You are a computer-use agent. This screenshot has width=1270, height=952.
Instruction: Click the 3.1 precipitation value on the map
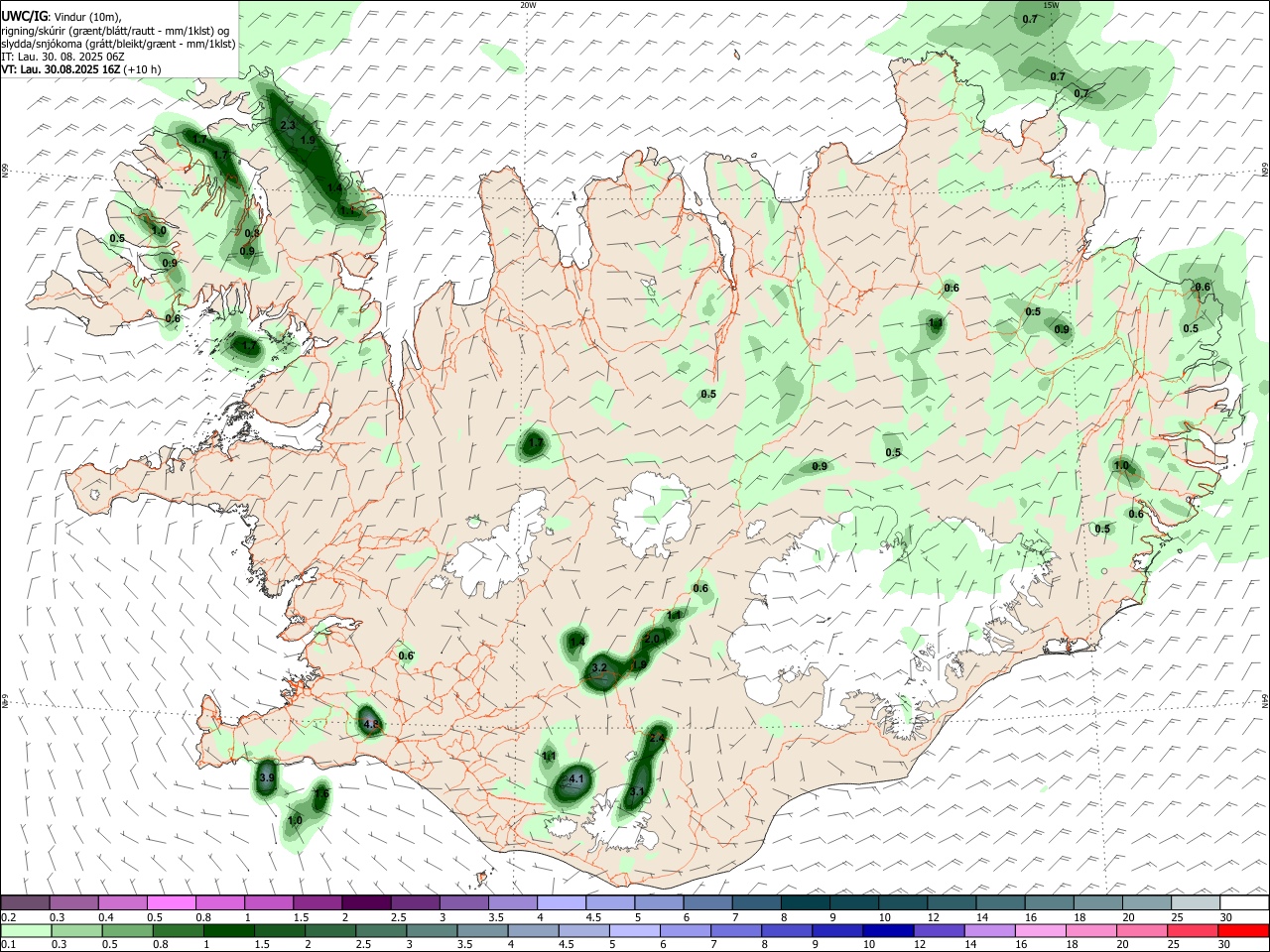coord(637,791)
